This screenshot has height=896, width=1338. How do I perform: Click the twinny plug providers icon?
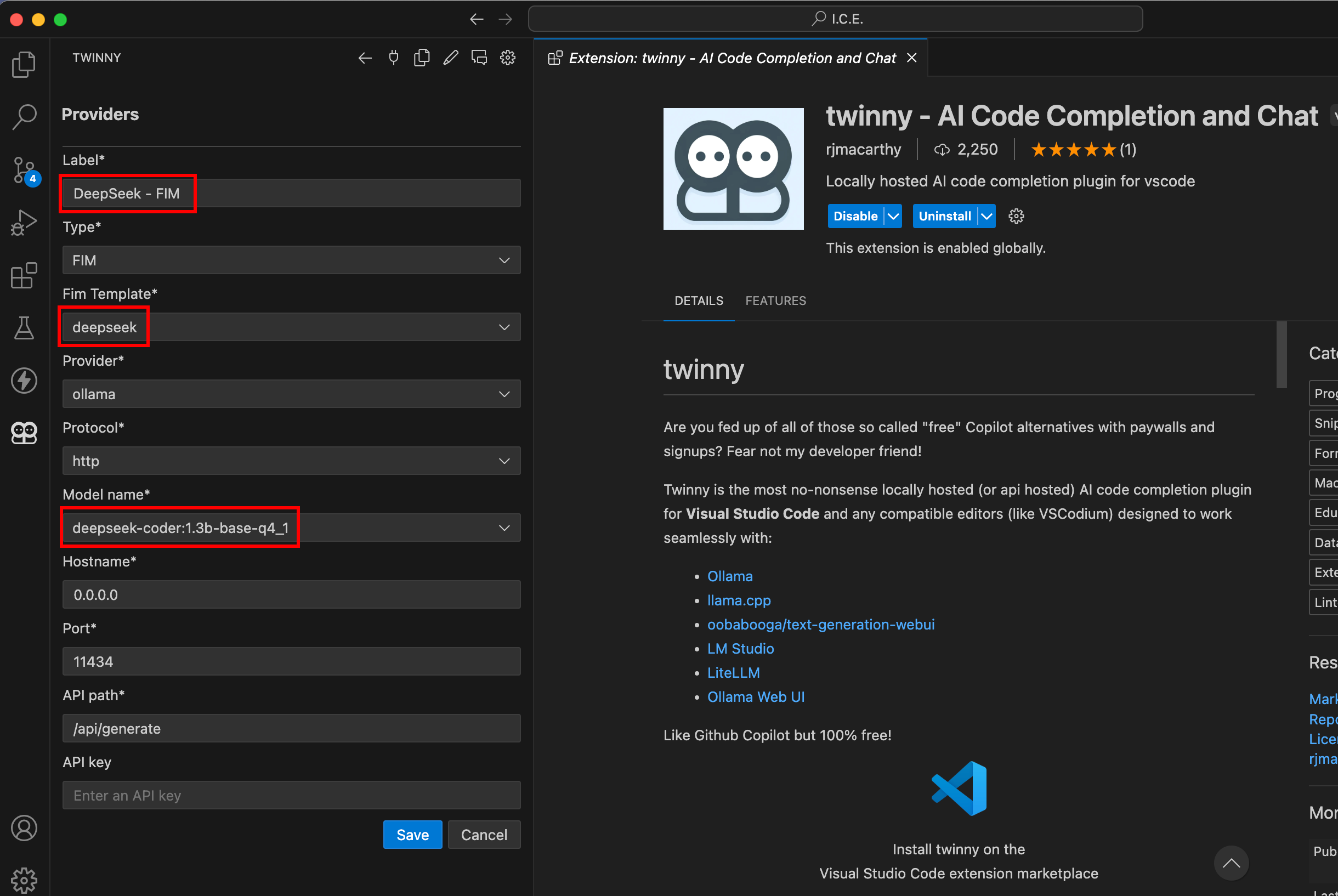tap(394, 57)
